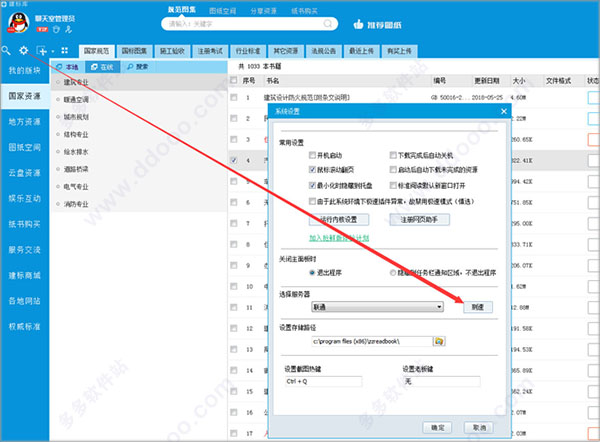Select the 在线 view tab

[103, 67]
